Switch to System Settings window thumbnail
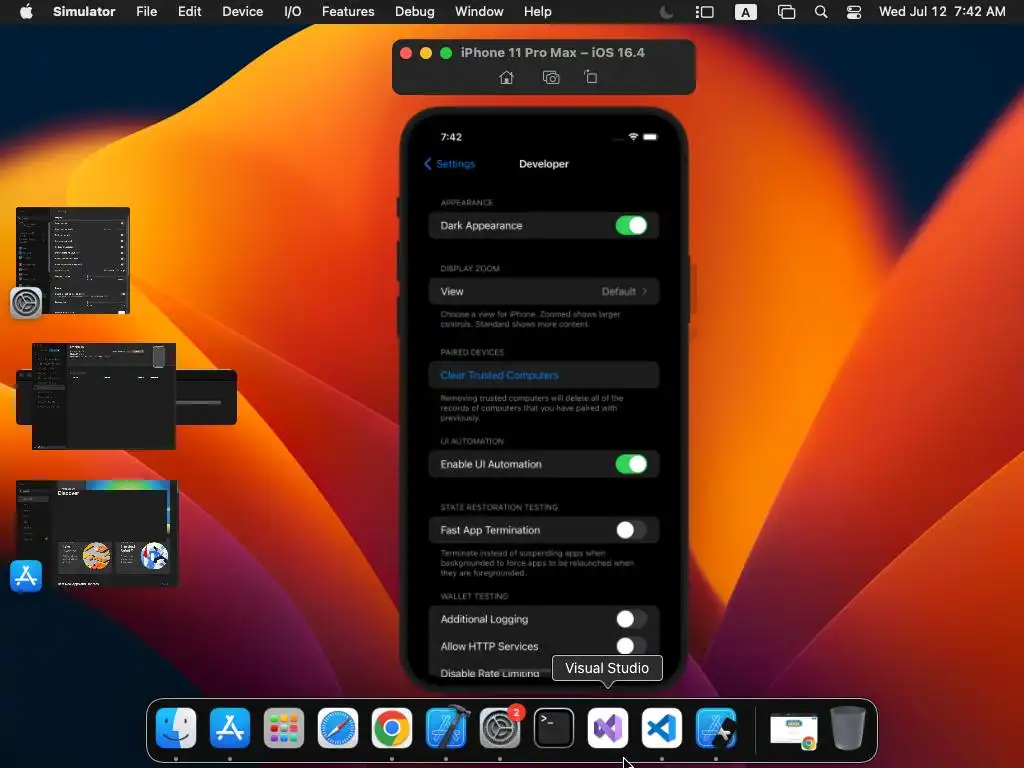The width and height of the screenshot is (1024, 768). [x=72, y=261]
